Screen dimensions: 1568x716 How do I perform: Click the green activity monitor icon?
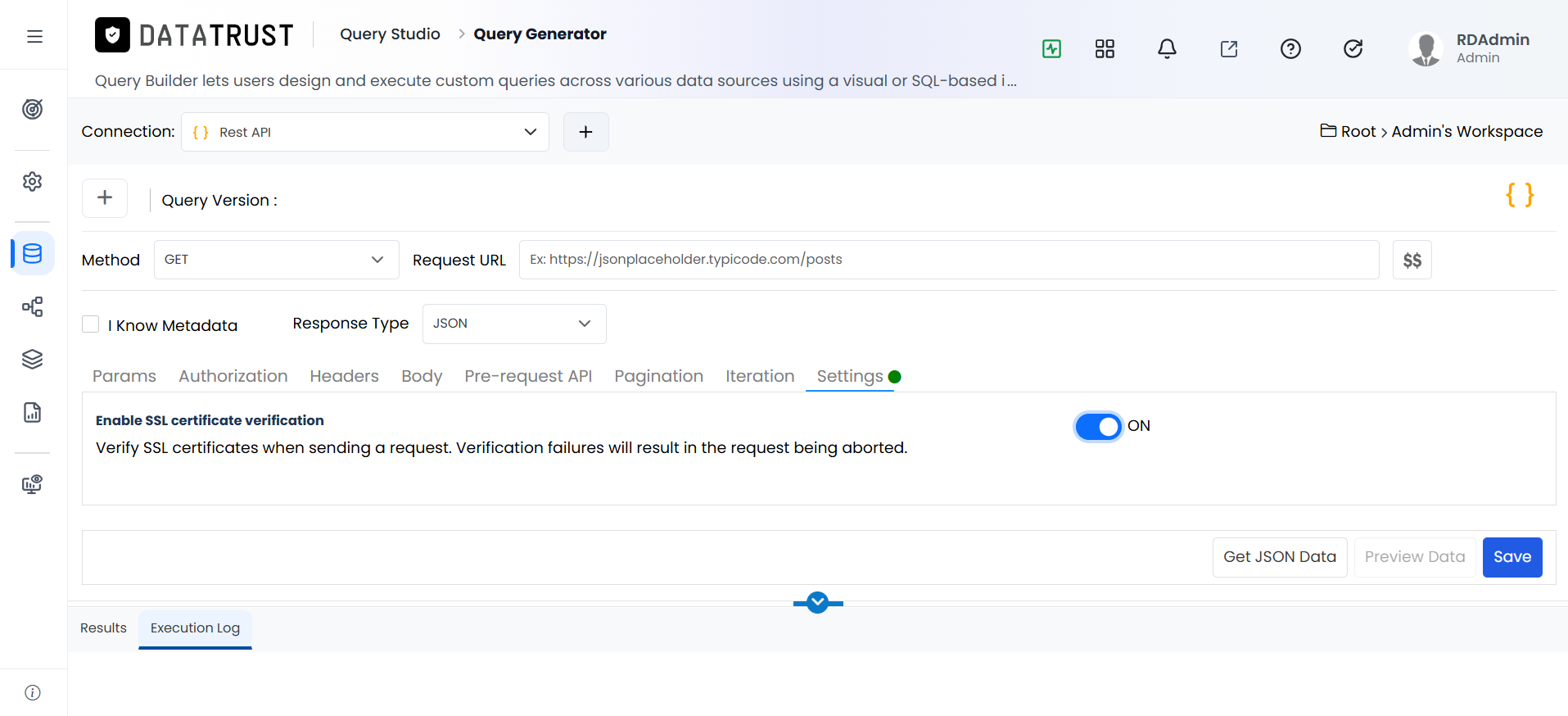coord(1052,48)
